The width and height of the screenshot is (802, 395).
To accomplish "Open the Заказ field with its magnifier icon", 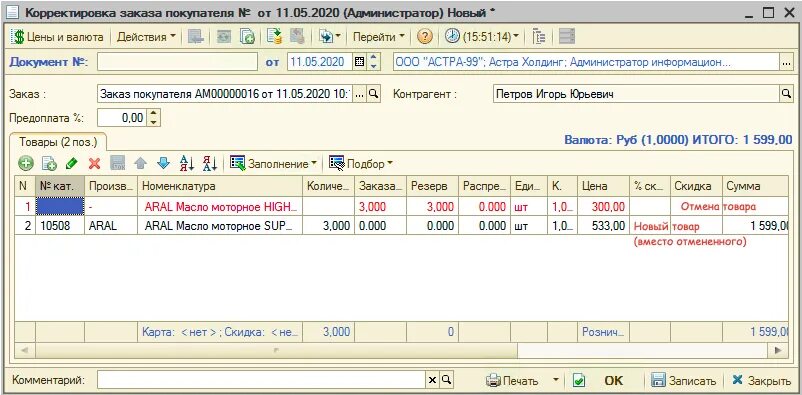I will click(x=374, y=94).
